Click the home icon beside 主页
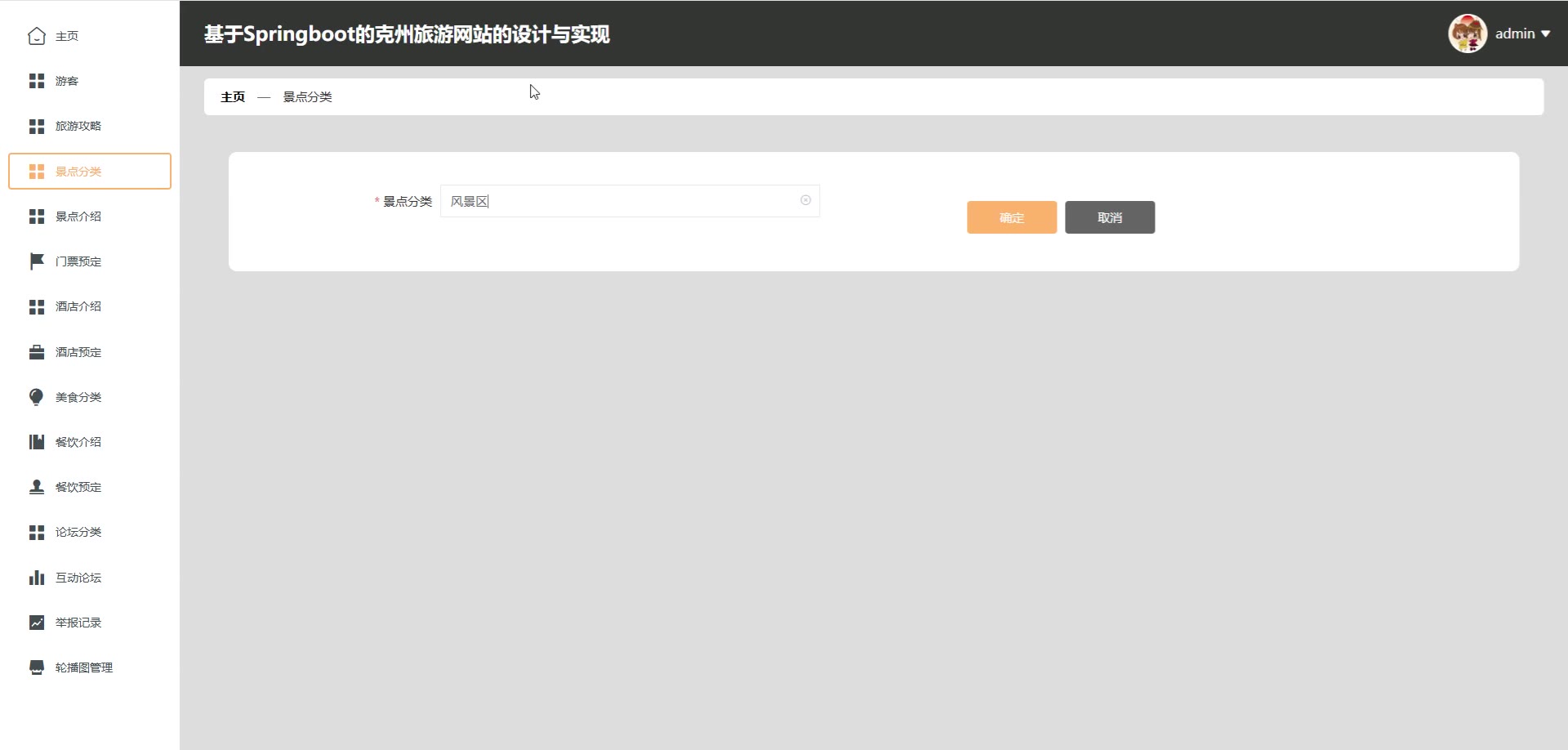Screen dimensions: 1568x750 (x=37, y=36)
